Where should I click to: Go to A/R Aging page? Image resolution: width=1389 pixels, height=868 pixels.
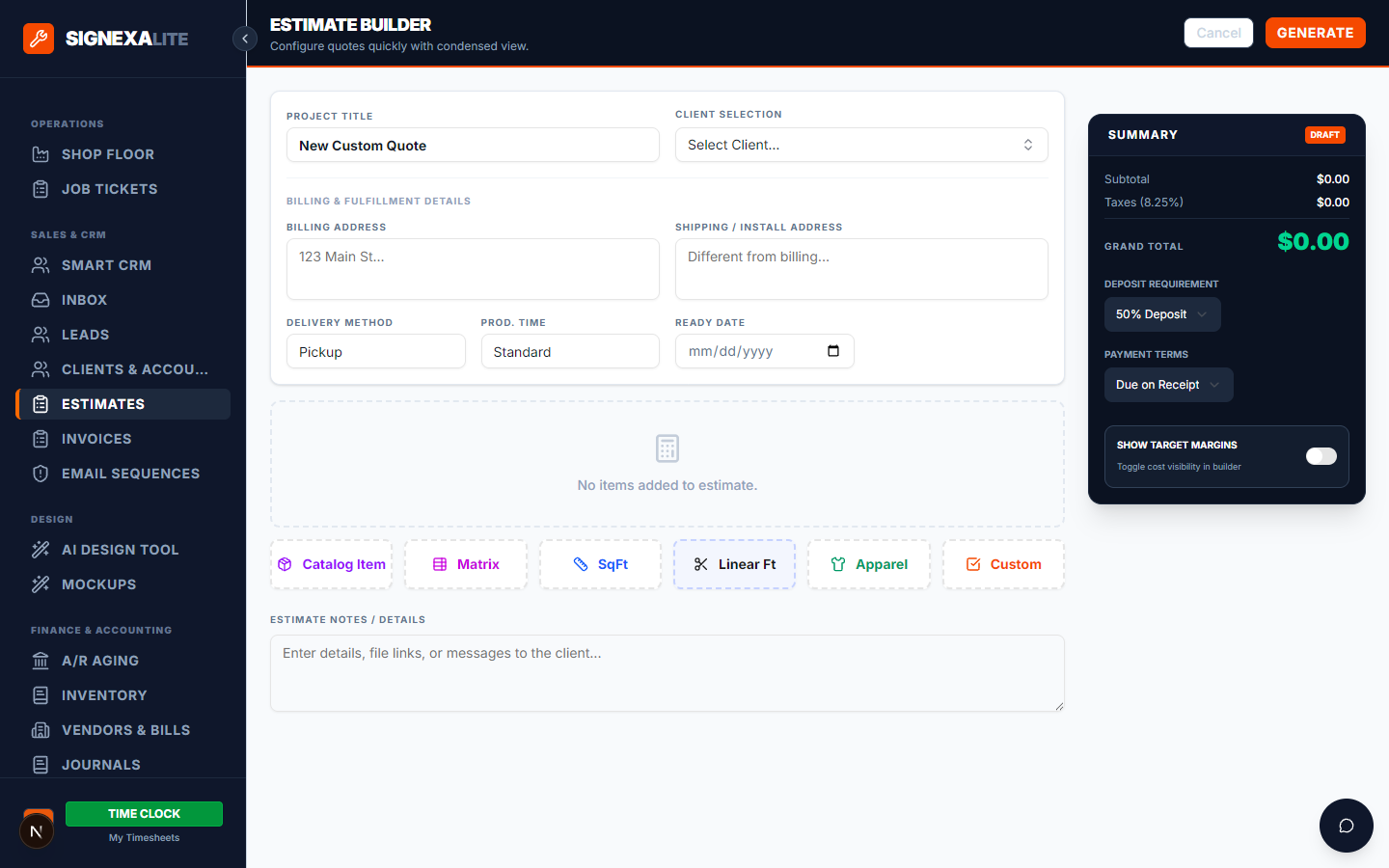99,661
